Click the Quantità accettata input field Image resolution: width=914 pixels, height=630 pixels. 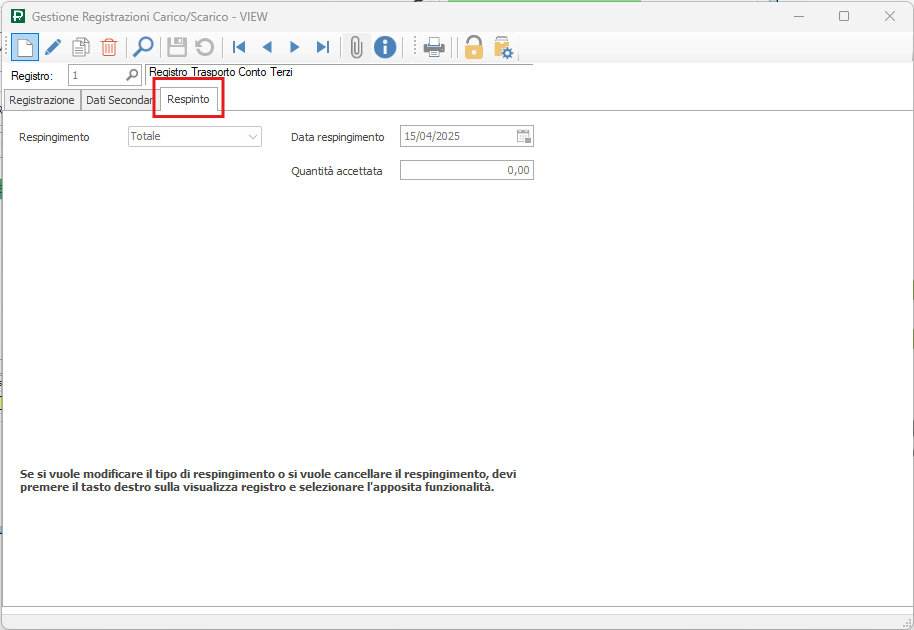(466, 171)
